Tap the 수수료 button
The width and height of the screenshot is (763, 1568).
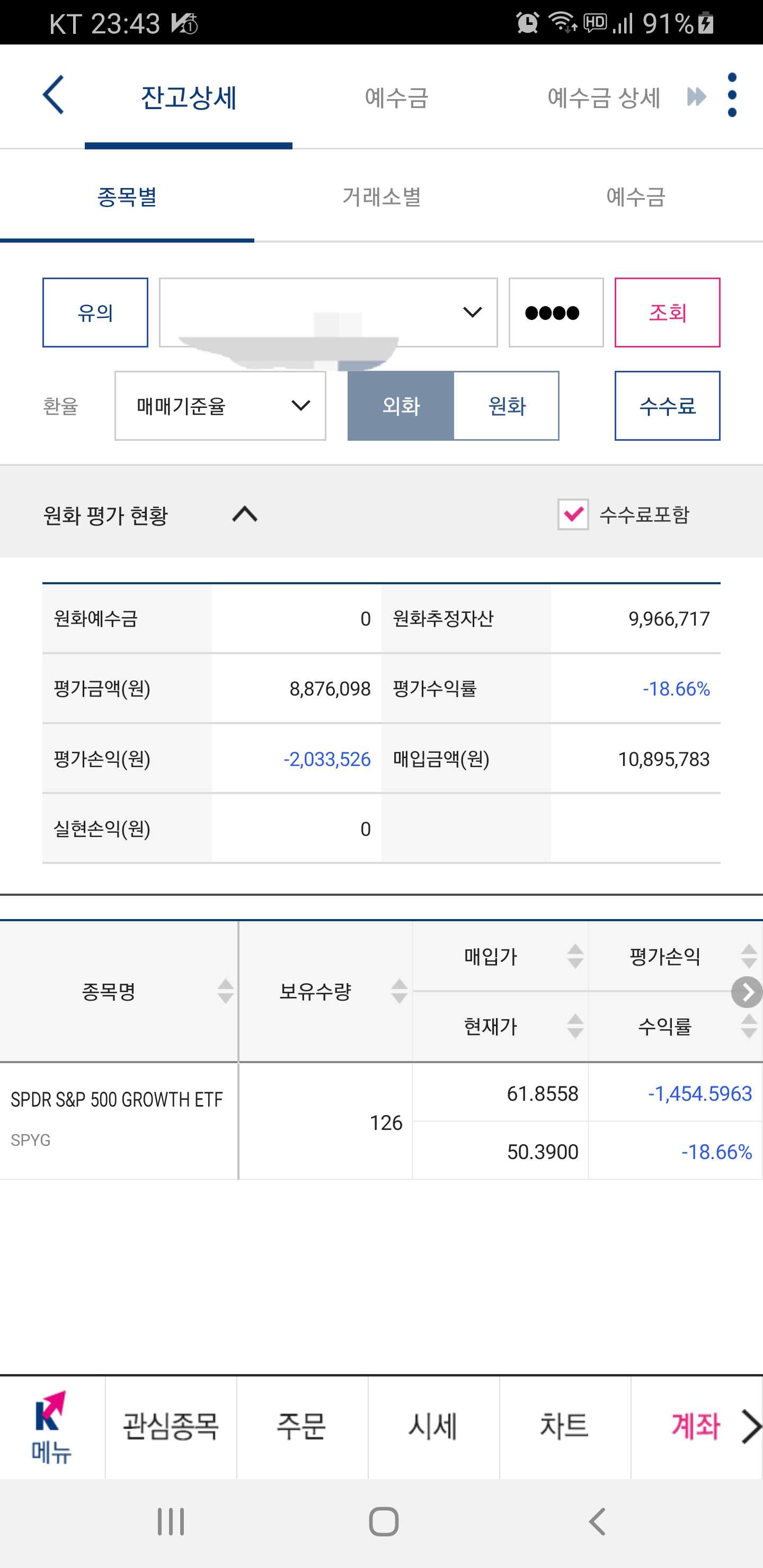click(x=668, y=406)
